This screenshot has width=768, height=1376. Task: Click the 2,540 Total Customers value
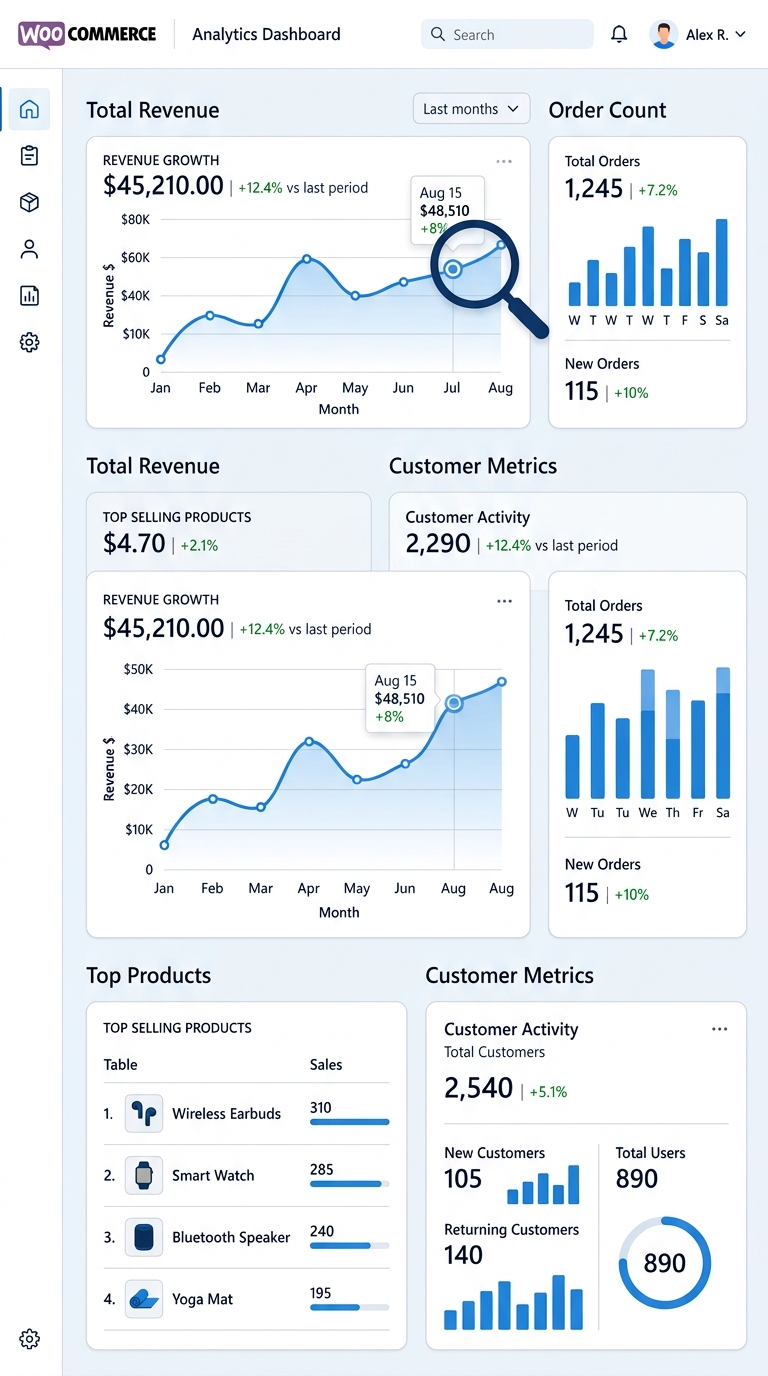pyautogui.click(x=478, y=1088)
